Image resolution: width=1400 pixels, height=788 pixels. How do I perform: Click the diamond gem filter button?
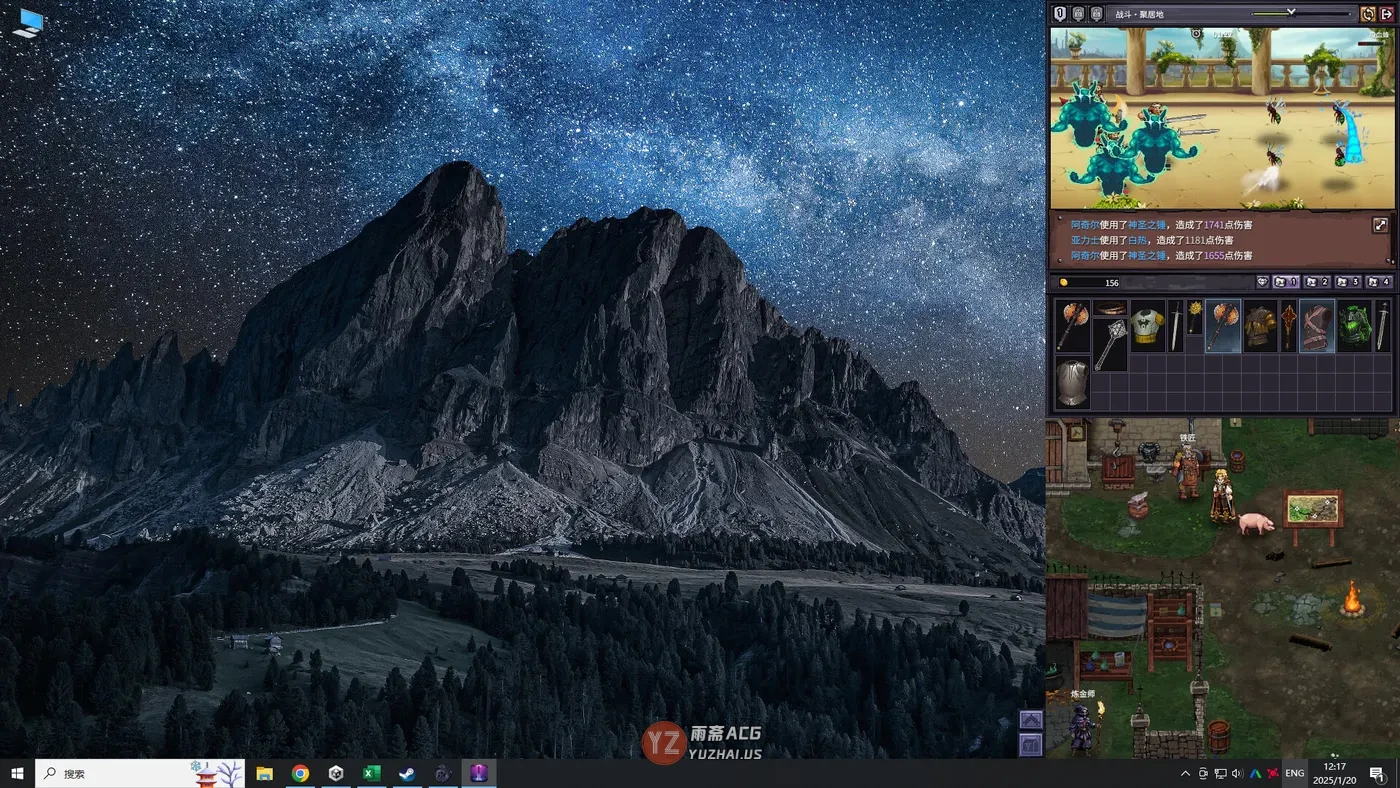[1262, 282]
